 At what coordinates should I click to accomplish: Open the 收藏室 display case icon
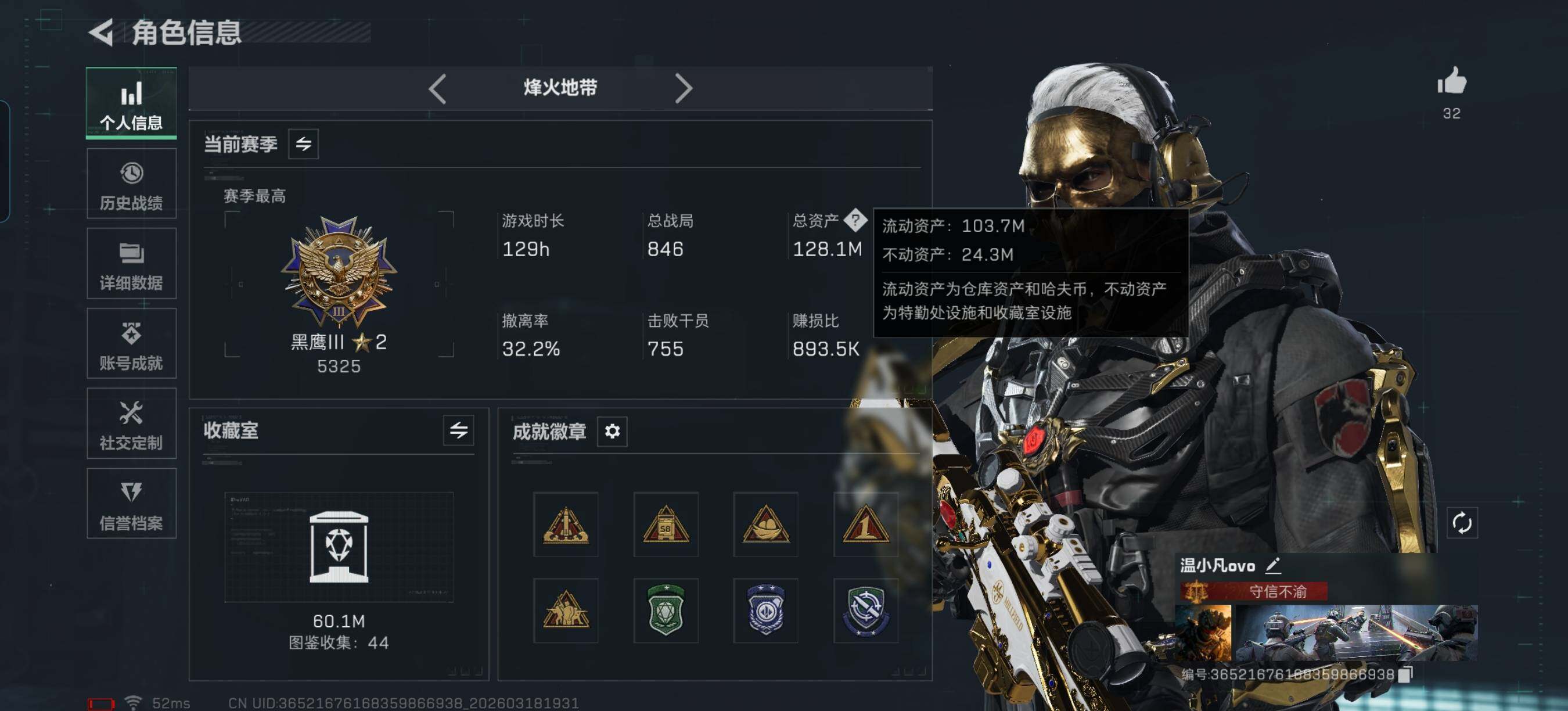click(339, 546)
